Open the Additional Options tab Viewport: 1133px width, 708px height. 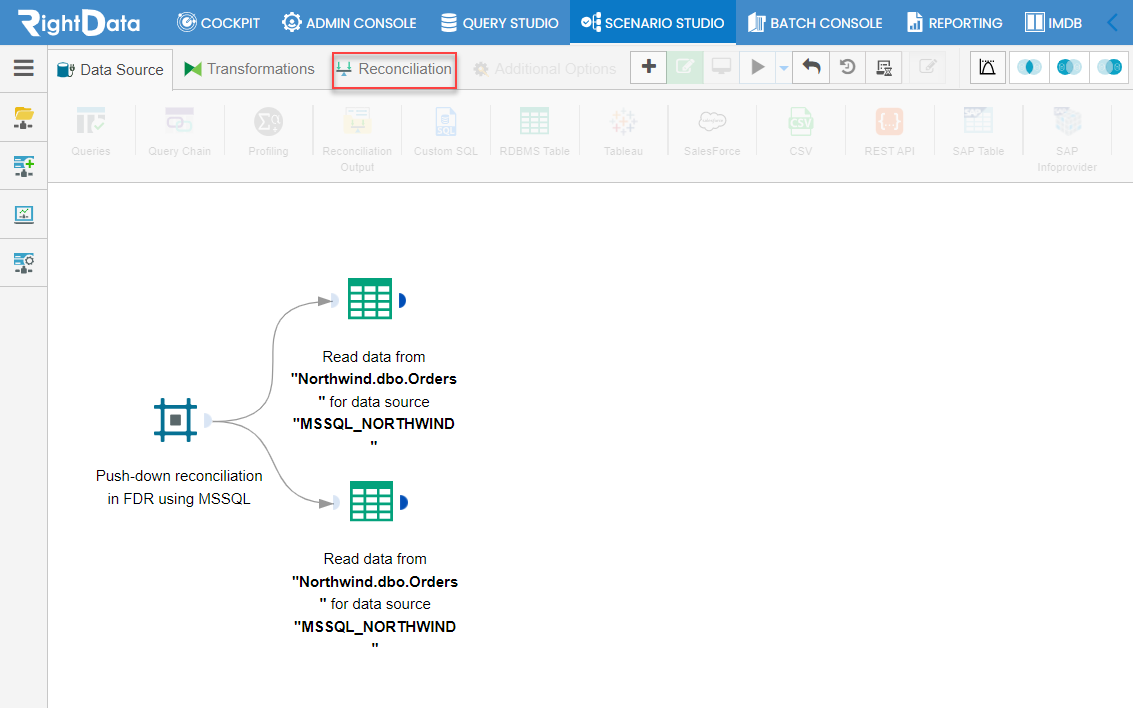pos(544,69)
